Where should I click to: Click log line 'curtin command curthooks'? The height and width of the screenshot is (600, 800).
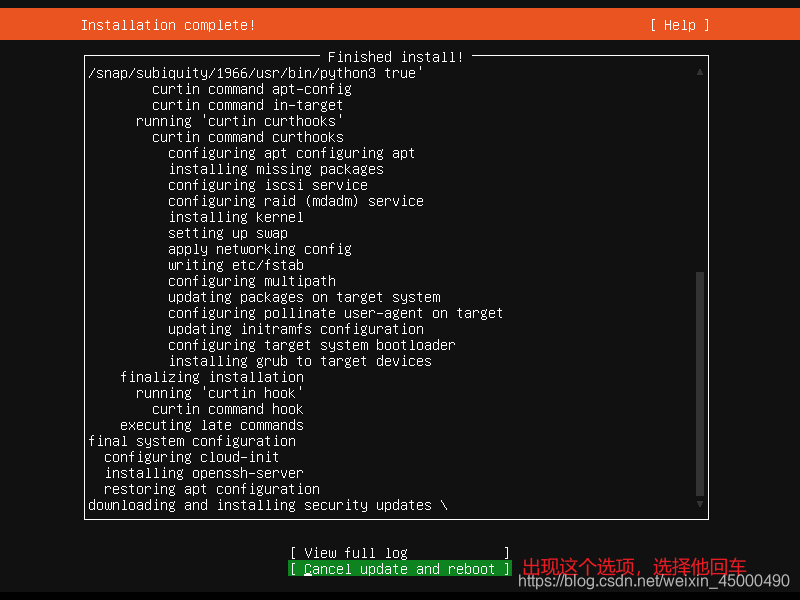(247, 137)
